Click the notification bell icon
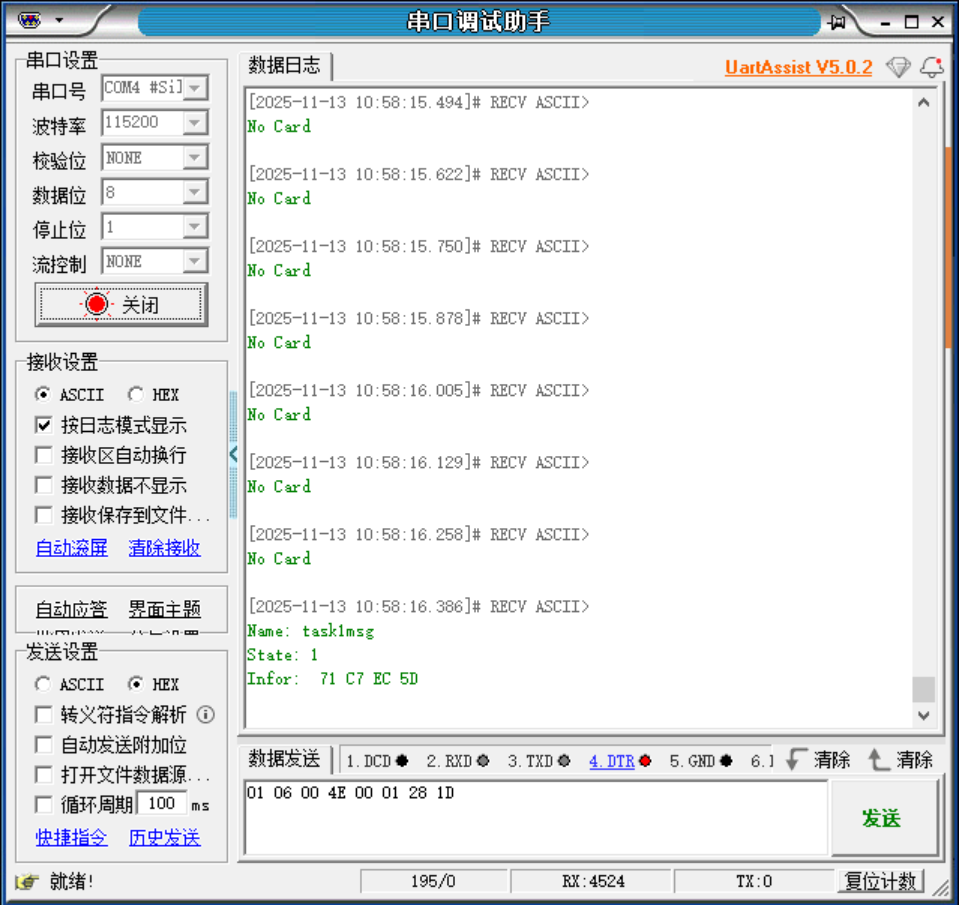Viewport: 959px width, 905px height. pos(931,67)
